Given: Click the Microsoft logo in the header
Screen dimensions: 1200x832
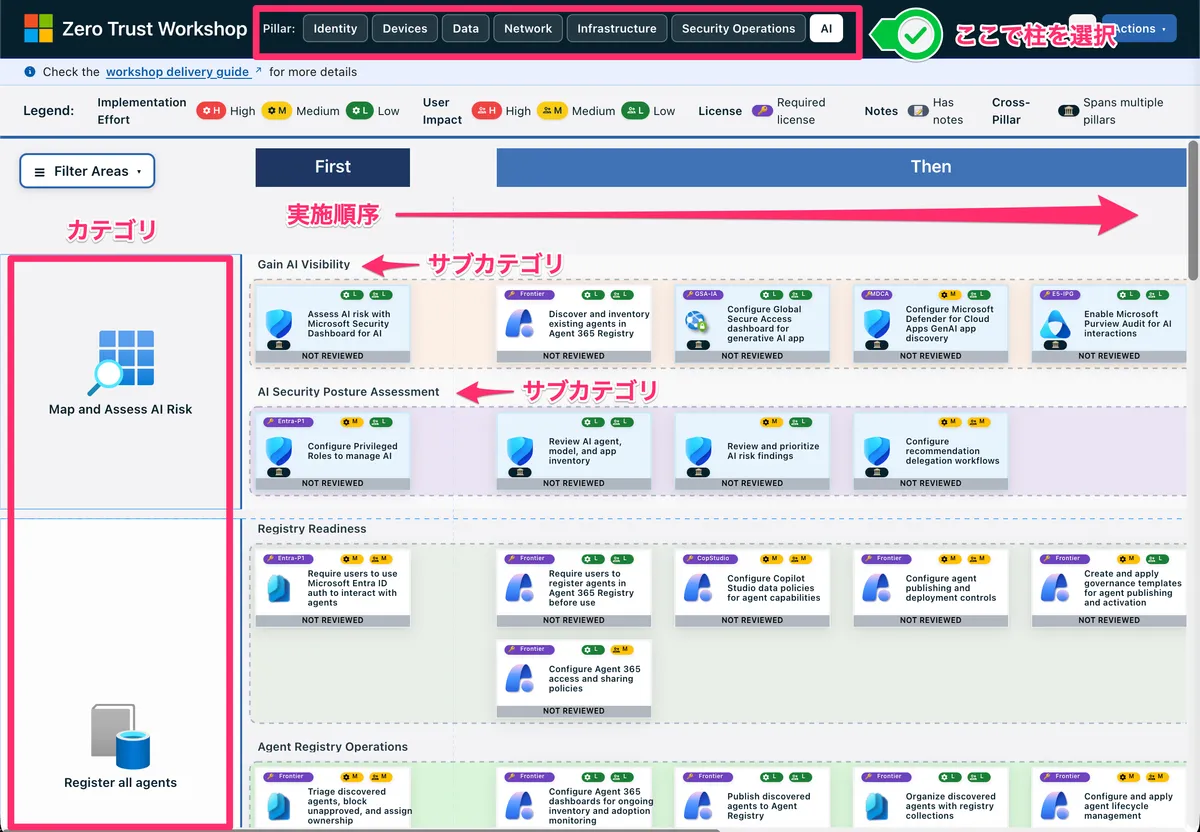Looking at the screenshot, I should coord(38,29).
